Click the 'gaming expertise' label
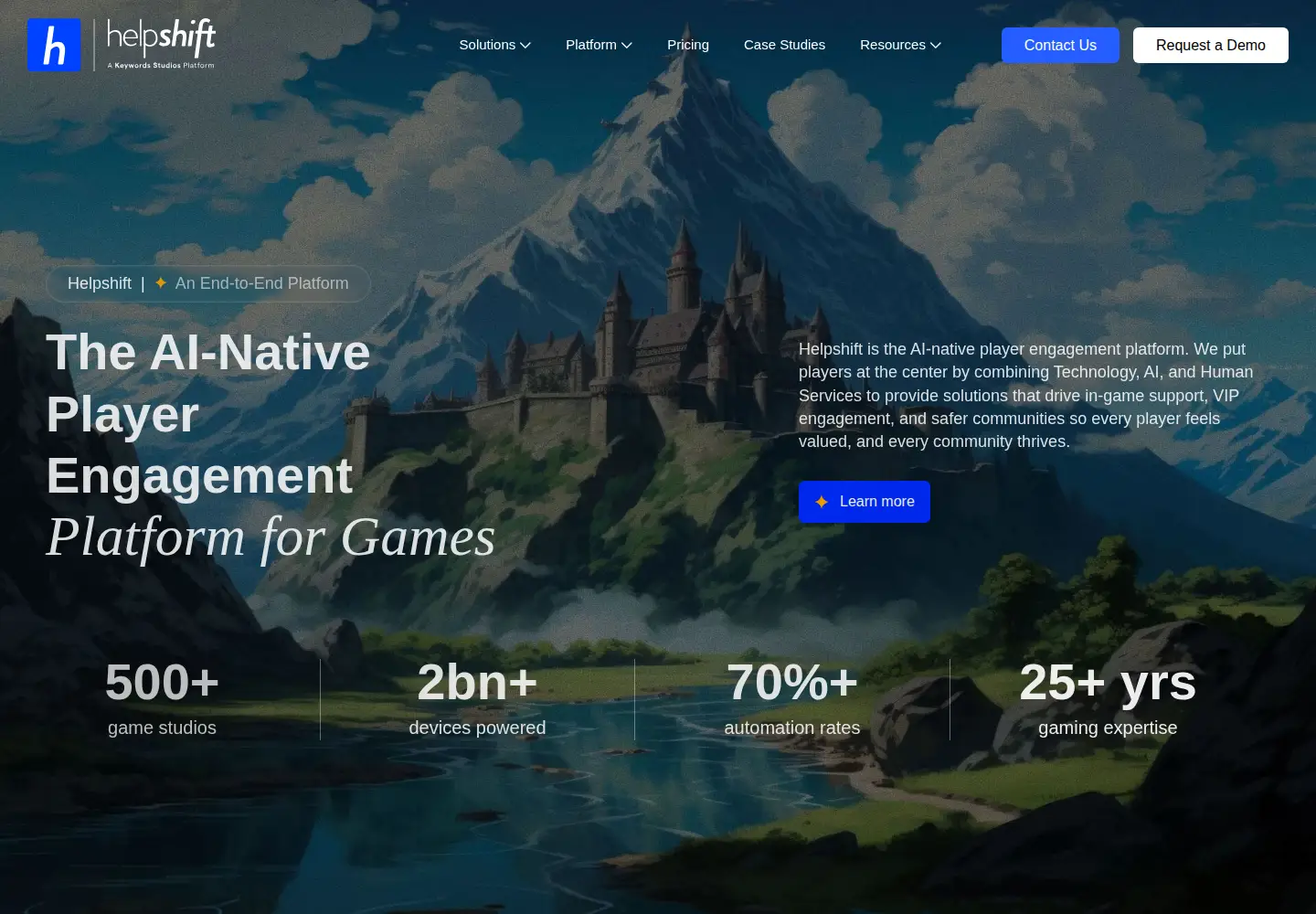Viewport: 1316px width, 914px height. pos(1108,728)
